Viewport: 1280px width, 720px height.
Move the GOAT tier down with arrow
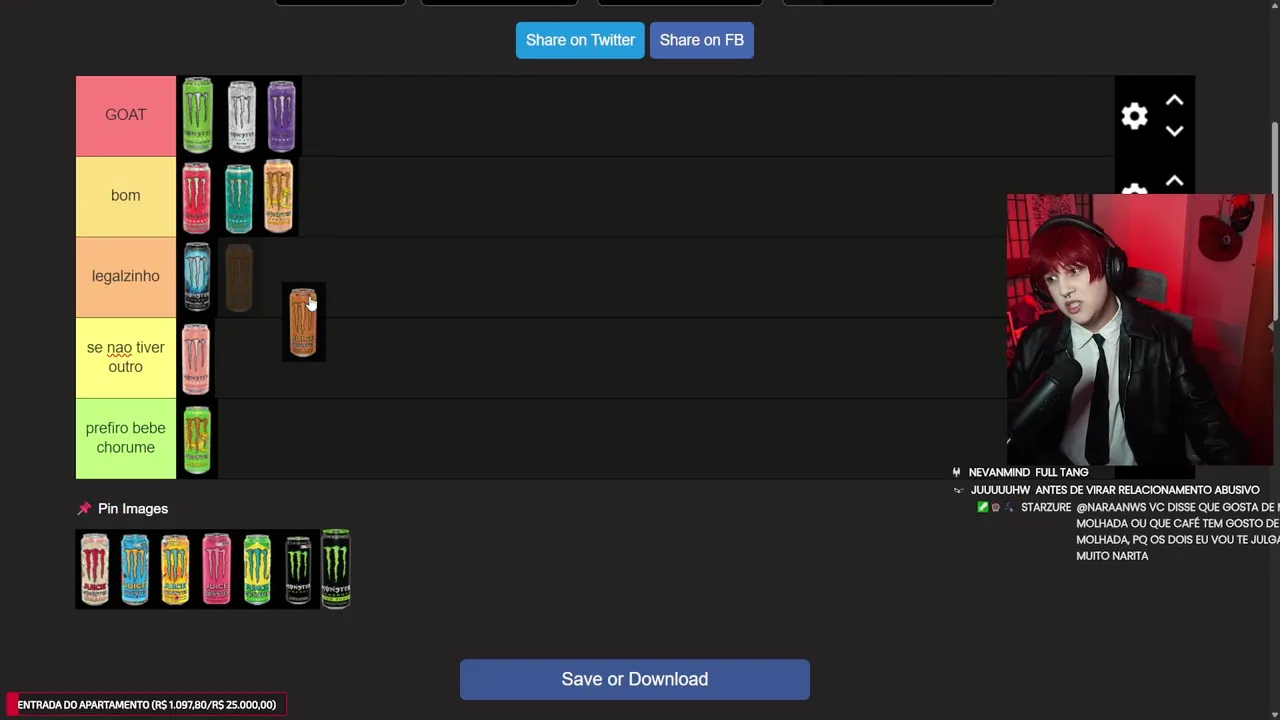pyautogui.click(x=1174, y=131)
